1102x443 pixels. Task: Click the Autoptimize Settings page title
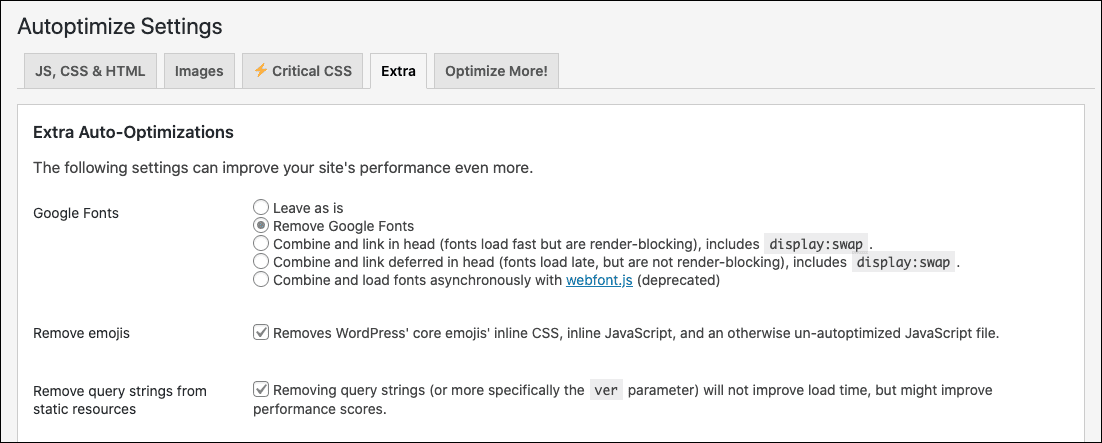(x=119, y=27)
